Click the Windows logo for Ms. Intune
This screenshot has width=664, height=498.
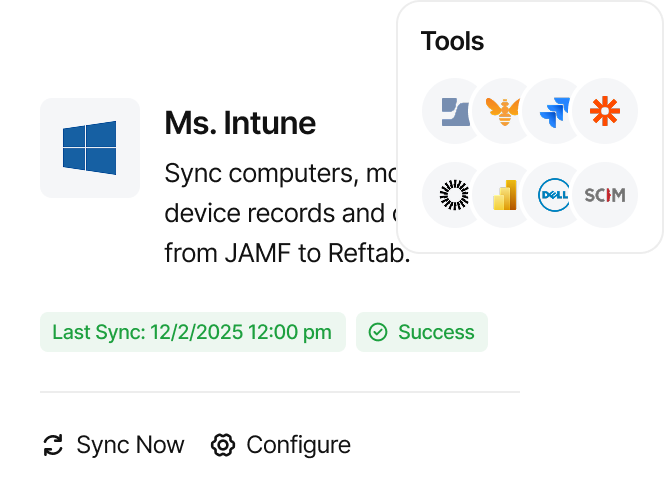pyautogui.click(x=90, y=148)
